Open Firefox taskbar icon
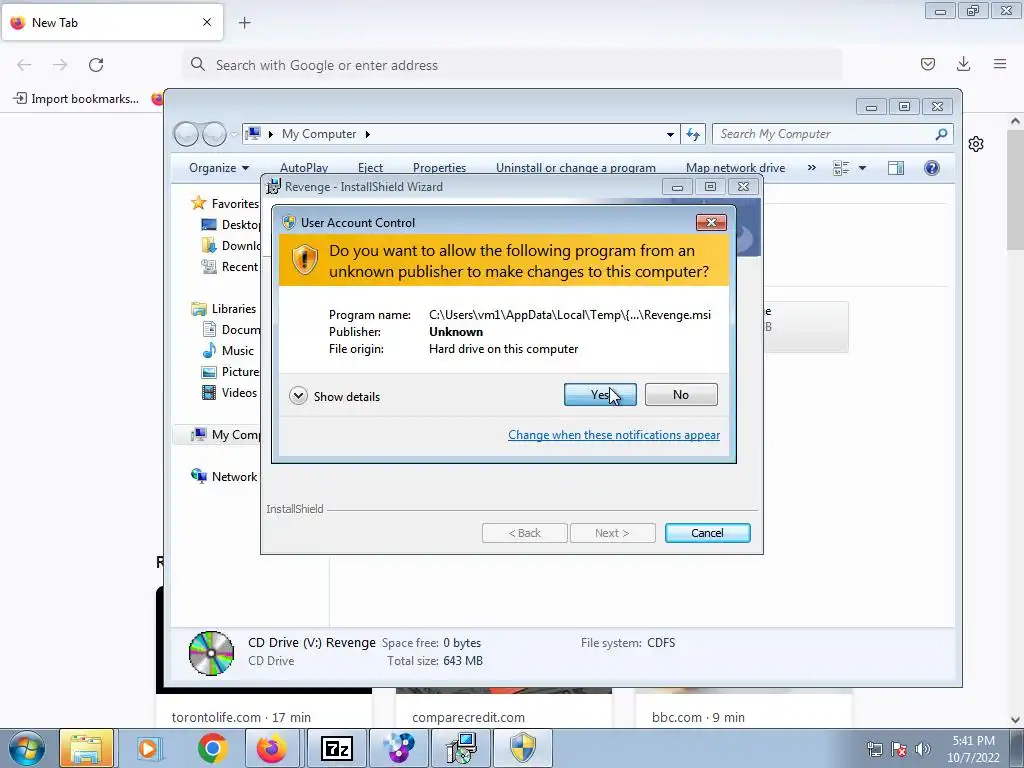1024x768 pixels. pyautogui.click(x=272, y=748)
